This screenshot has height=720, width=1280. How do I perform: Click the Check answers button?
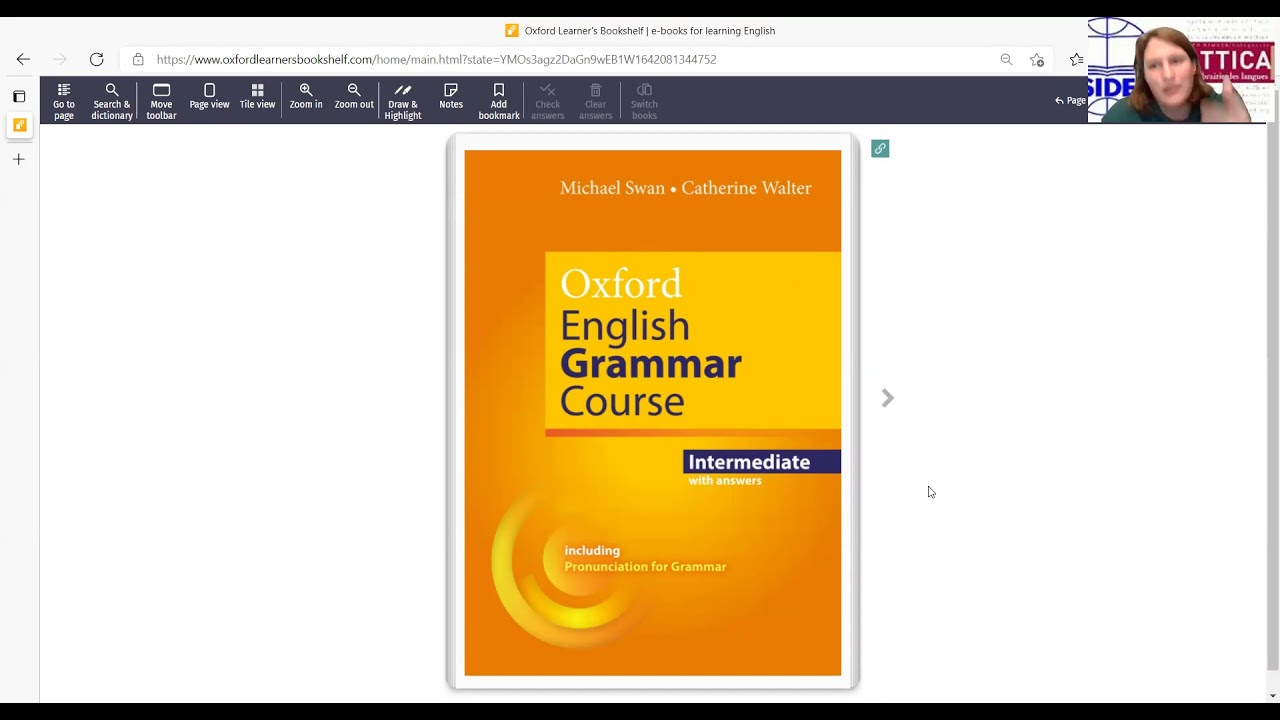coord(548,102)
